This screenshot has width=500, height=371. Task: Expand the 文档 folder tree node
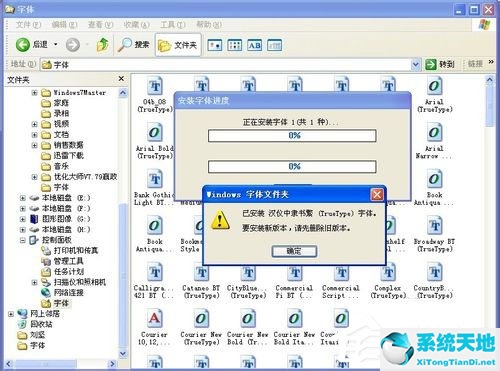[34, 135]
